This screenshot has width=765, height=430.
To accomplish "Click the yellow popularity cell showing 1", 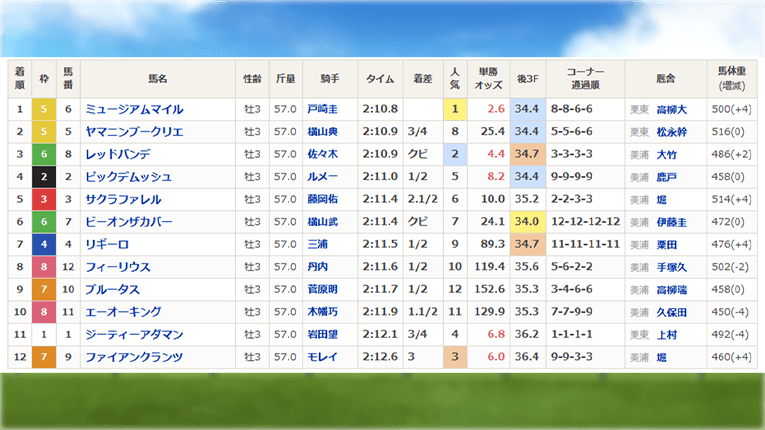I will (455, 109).
